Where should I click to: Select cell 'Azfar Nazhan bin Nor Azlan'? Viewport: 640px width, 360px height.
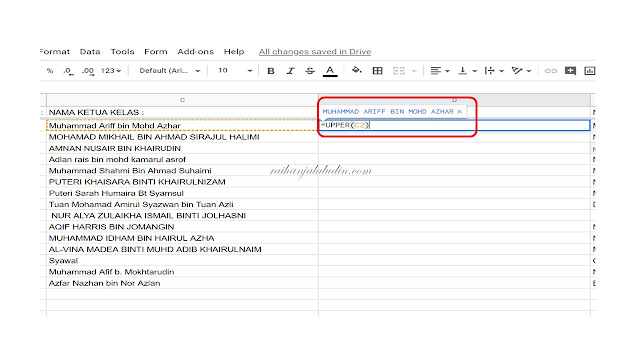click(182, 283)
